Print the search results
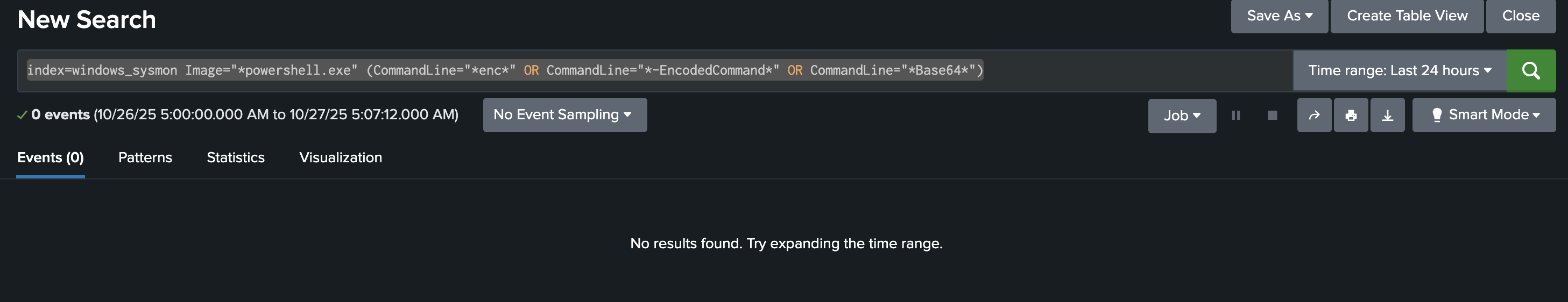This screenshot has width=1568, height=302. (x=1350, y=116)
